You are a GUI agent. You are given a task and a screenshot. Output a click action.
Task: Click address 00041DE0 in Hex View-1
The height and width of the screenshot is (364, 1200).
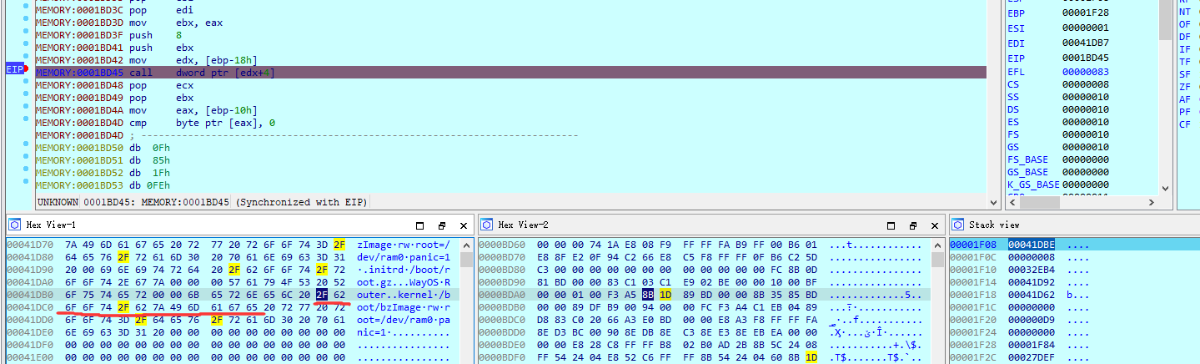31,333
